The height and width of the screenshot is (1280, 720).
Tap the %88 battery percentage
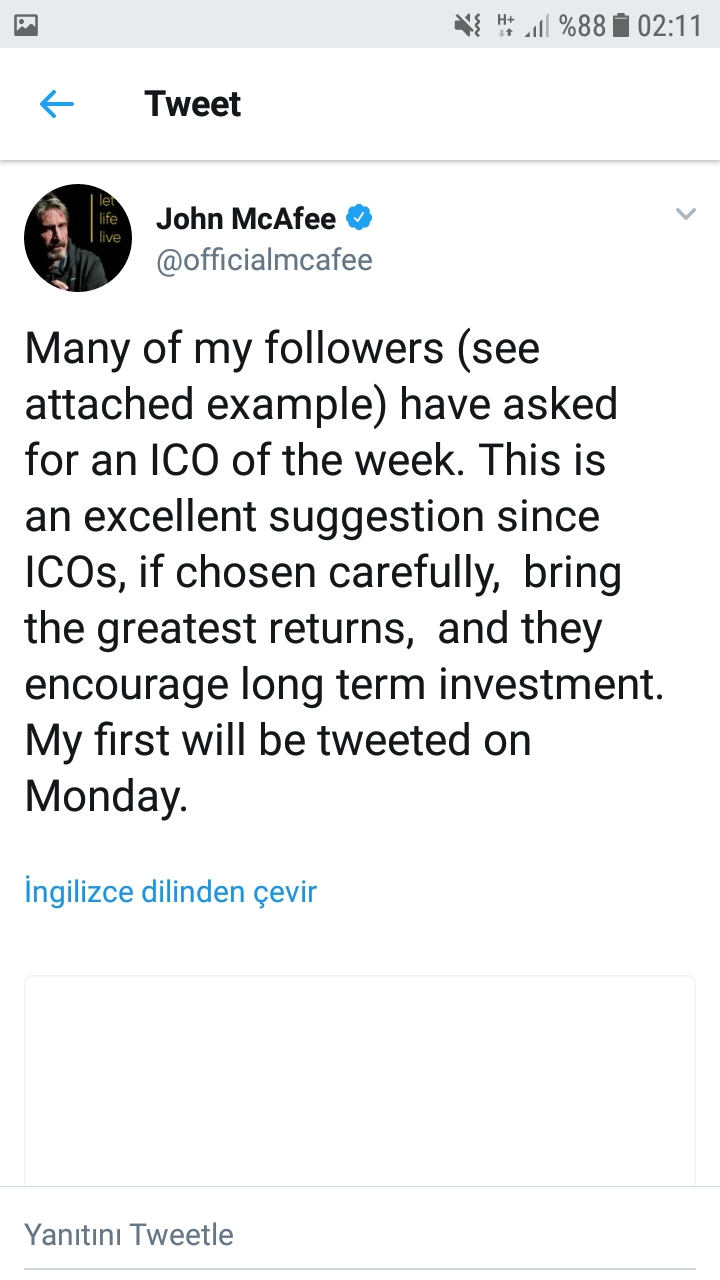click(582, 25)
